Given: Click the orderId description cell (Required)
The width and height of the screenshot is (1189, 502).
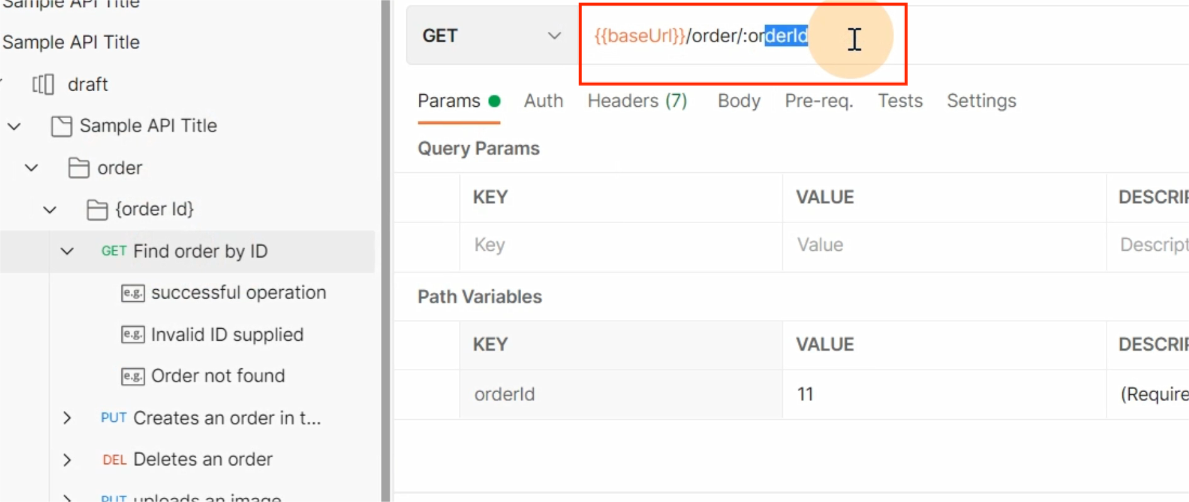Looking at the screenshot, I should 1148,394.
